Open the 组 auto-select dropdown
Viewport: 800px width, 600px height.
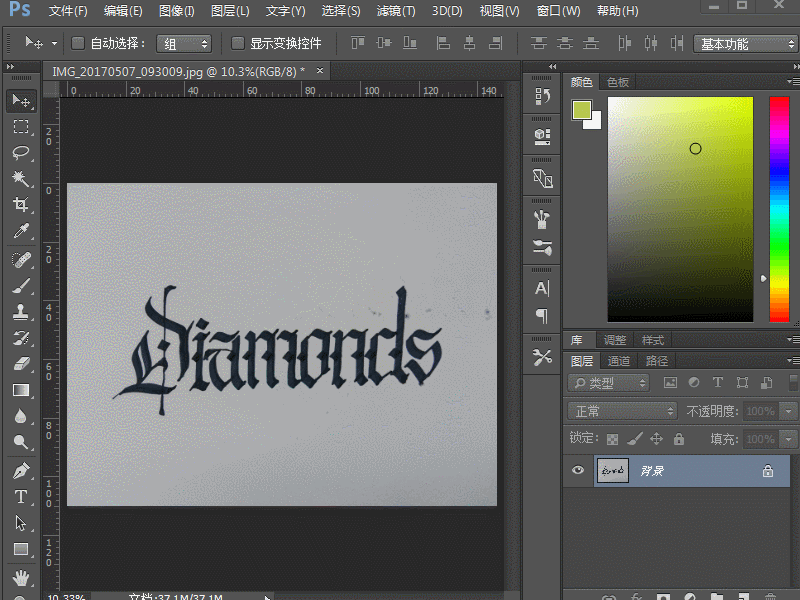[x=186, y=44]
